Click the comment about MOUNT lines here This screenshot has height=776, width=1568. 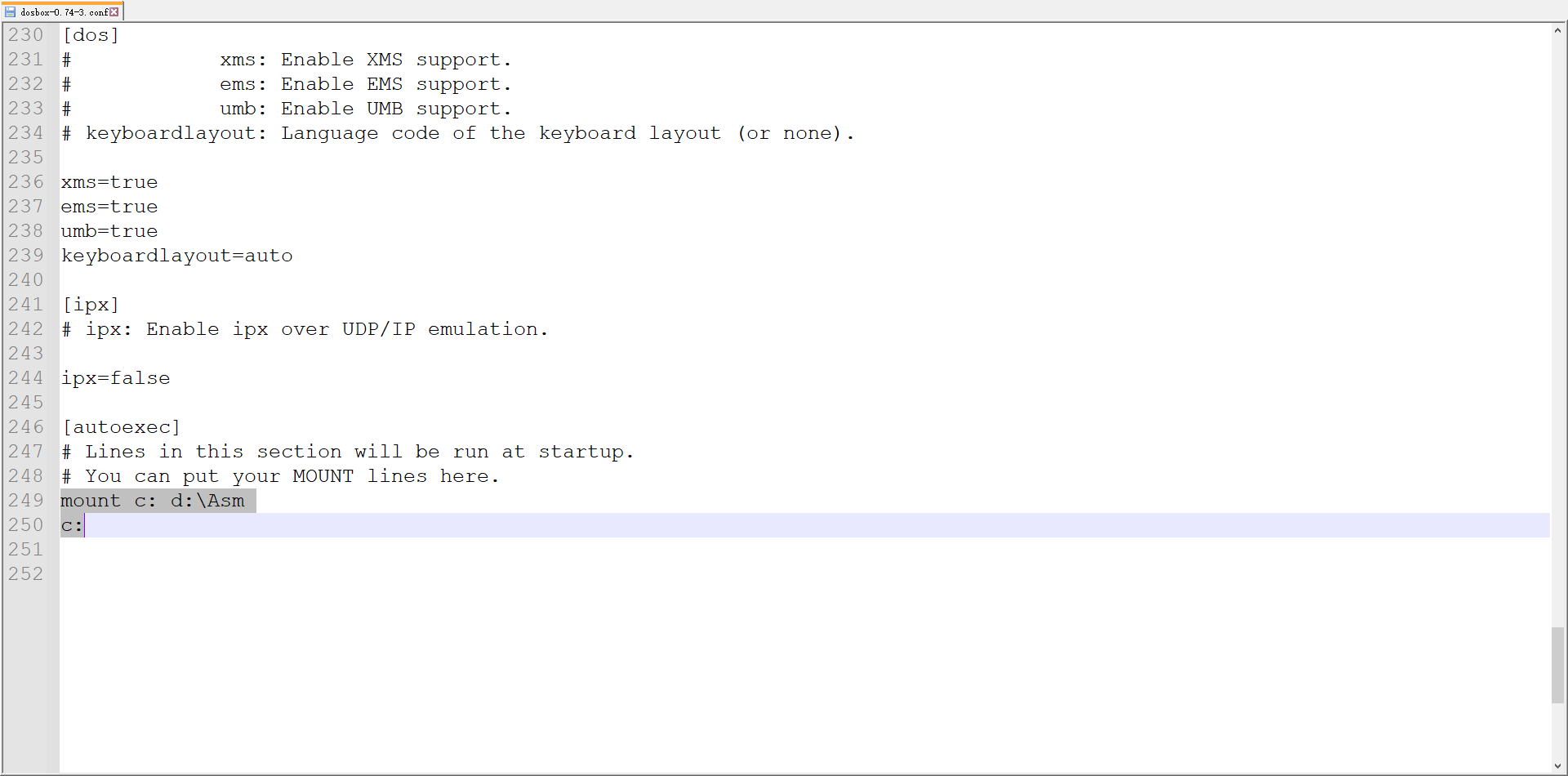pyautogui.click(x=280, y=476)
